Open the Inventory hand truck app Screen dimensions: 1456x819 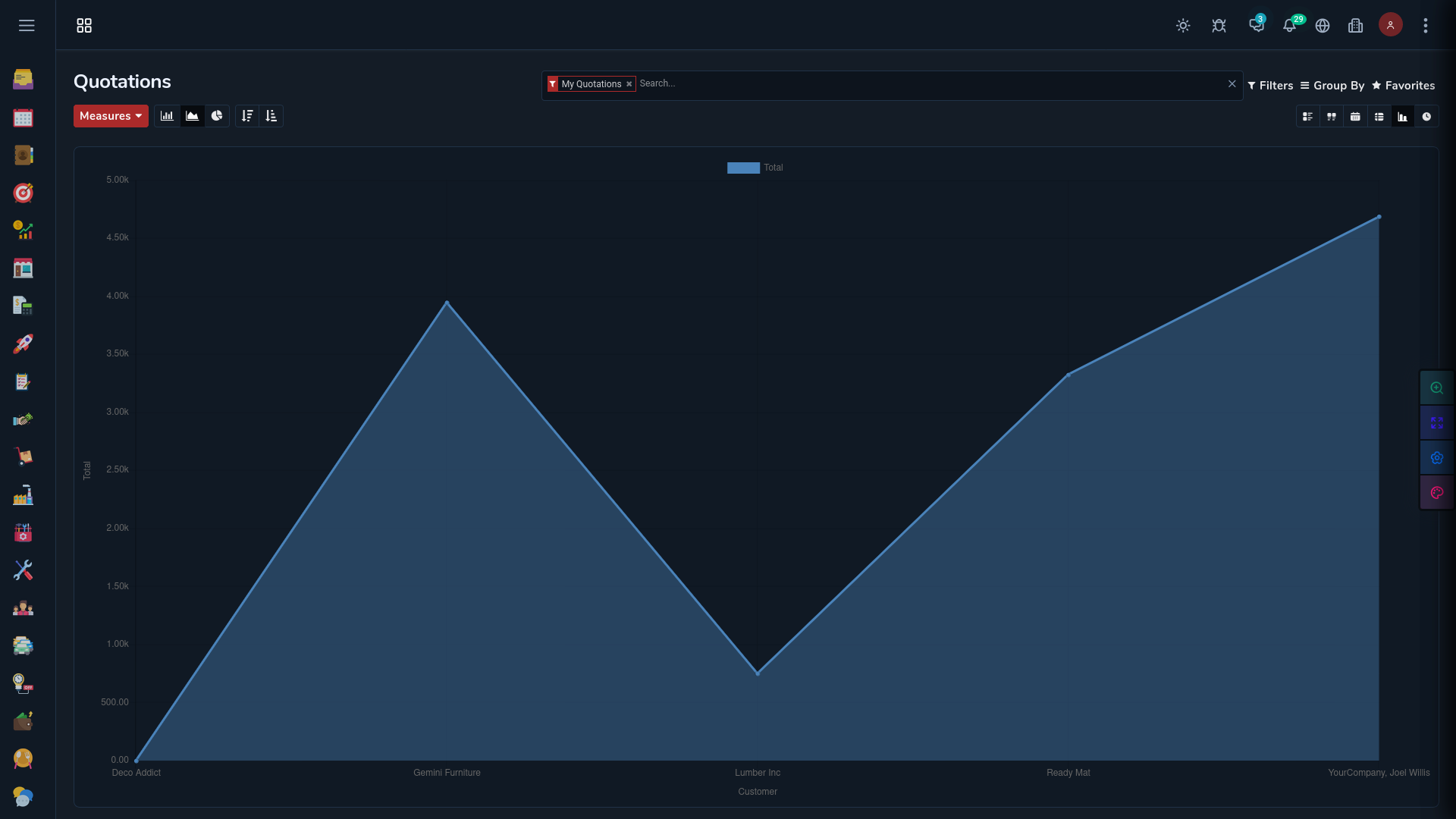(23, 457)
